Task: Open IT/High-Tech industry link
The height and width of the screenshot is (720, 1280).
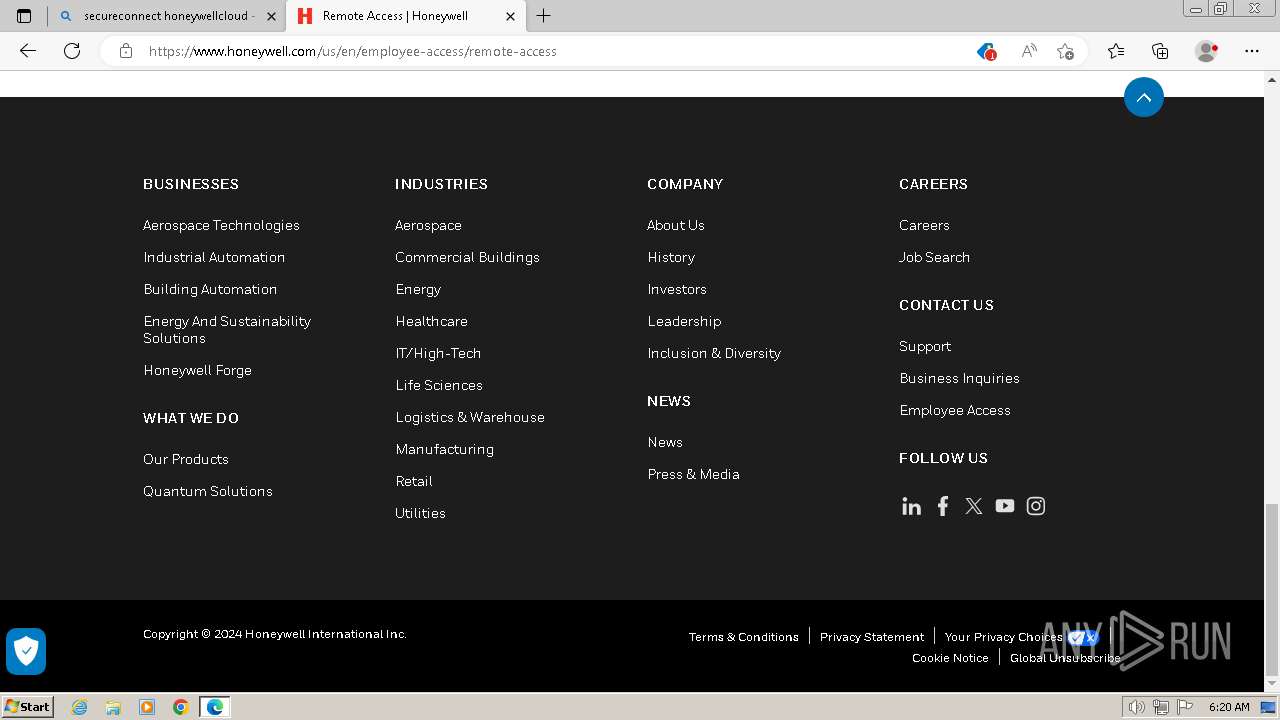Action: pos(438,353)
